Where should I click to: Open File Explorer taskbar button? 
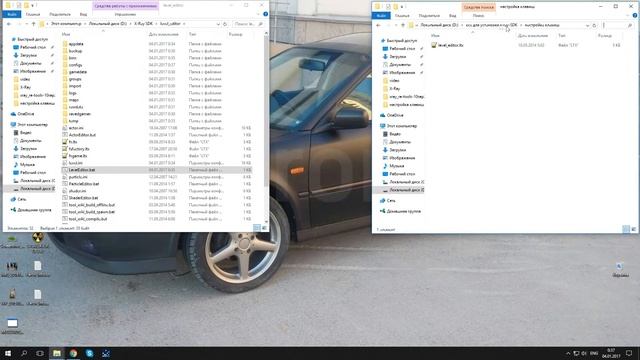(57, 353)
